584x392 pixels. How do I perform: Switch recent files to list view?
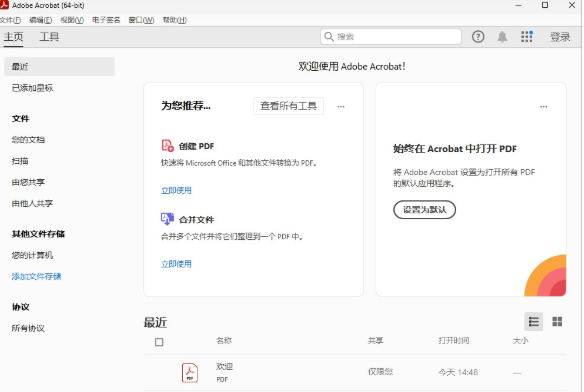coord(533,322)
